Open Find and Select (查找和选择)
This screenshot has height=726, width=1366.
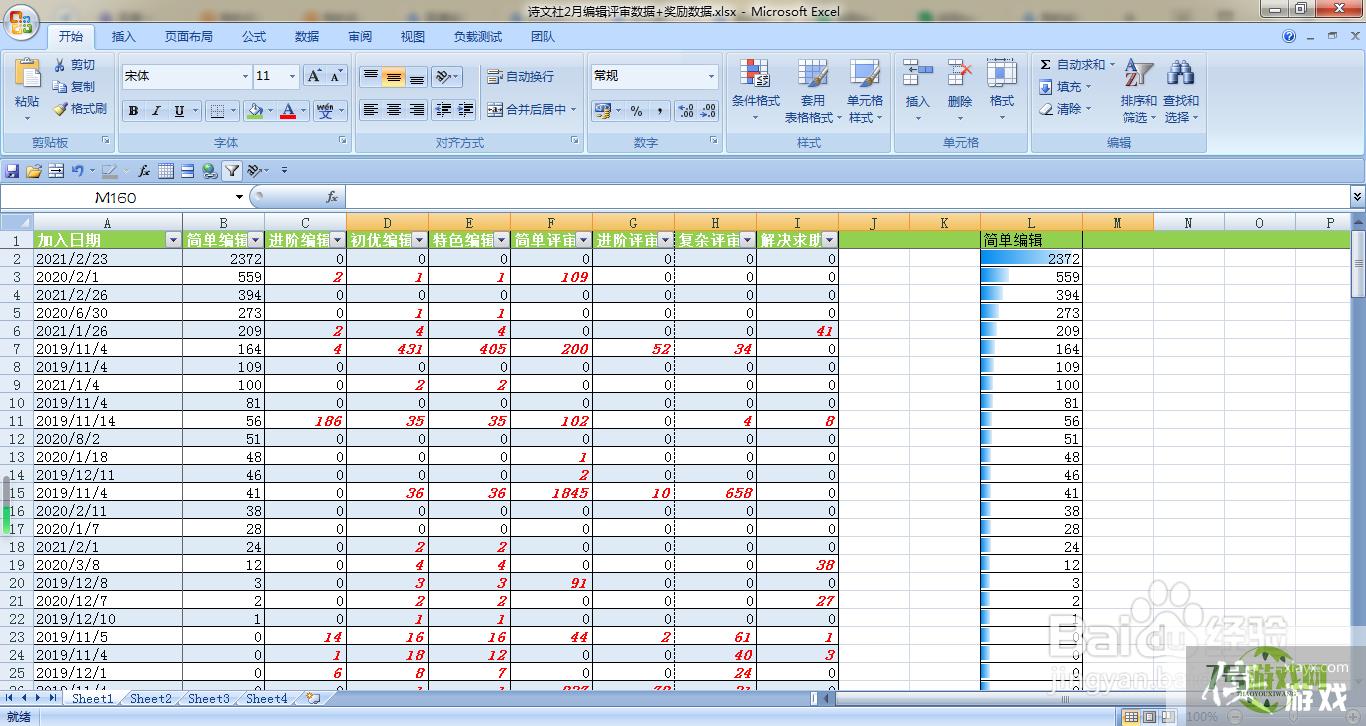[1181, 90]
